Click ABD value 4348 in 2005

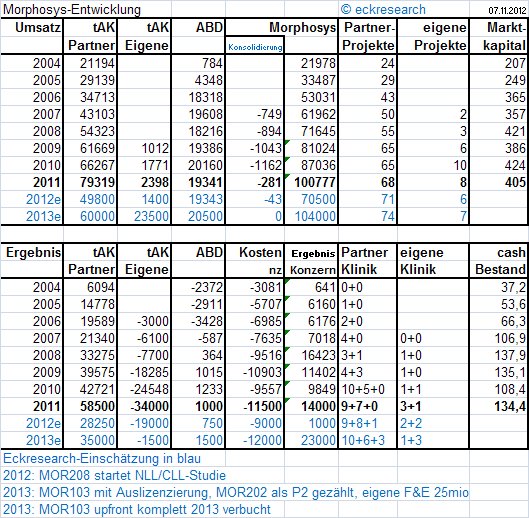[x=208, y=80]
